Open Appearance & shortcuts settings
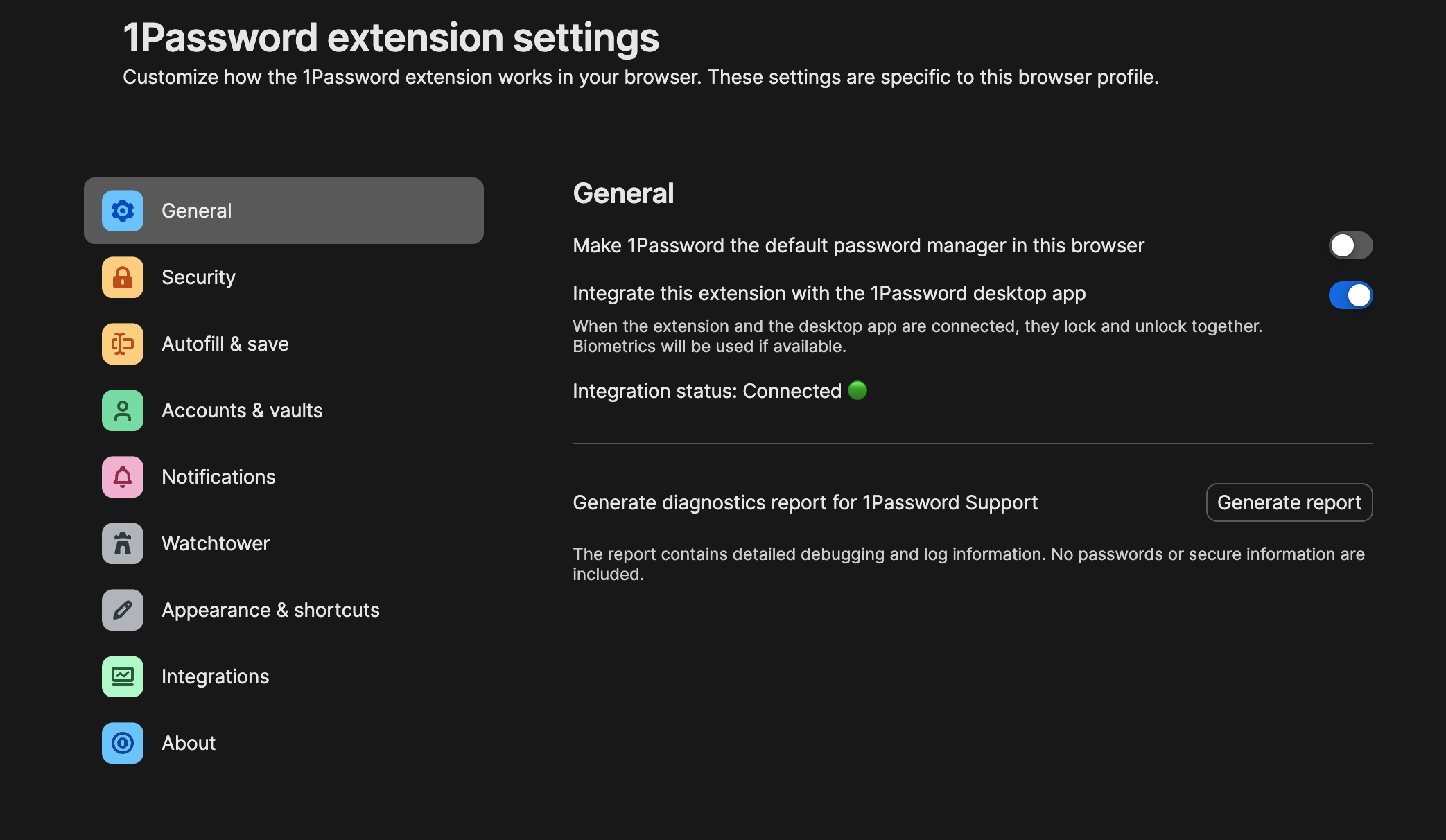Image resolution: width=1446 pixels, height=840 pixels. [x=270, y=610]
